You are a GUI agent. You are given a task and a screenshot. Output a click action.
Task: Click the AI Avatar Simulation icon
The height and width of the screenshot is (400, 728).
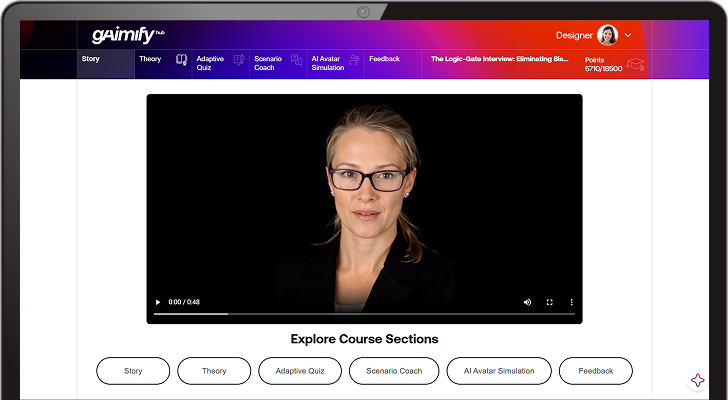click(354, 60)
